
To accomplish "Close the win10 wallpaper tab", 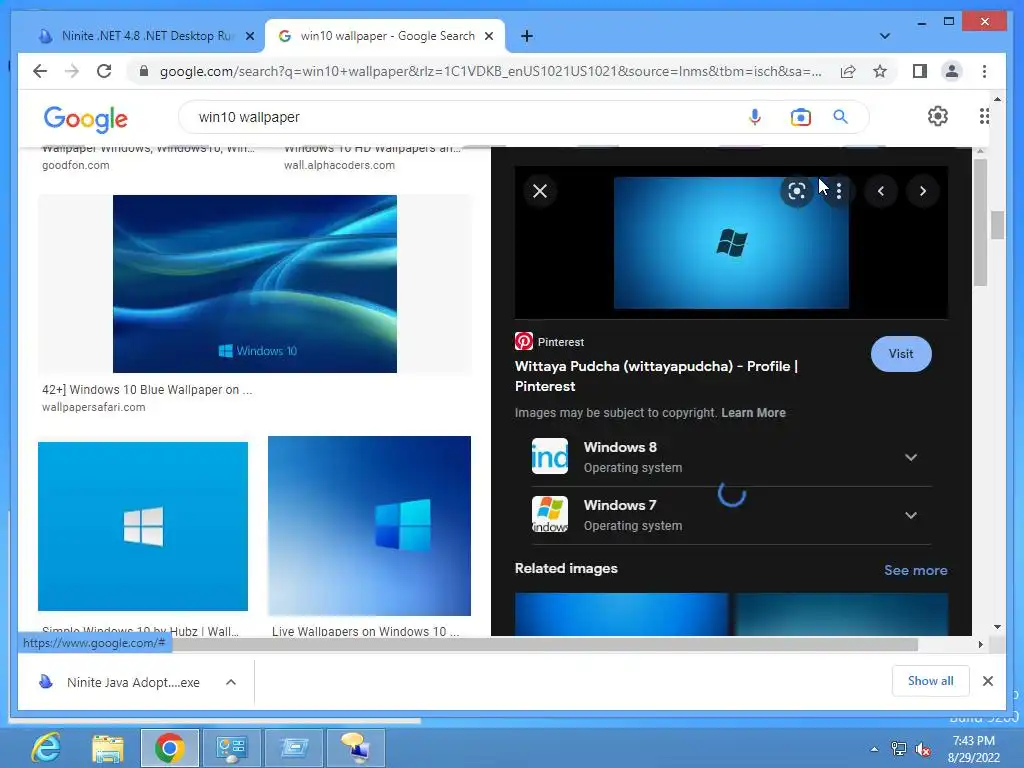I will pos(488,36).
